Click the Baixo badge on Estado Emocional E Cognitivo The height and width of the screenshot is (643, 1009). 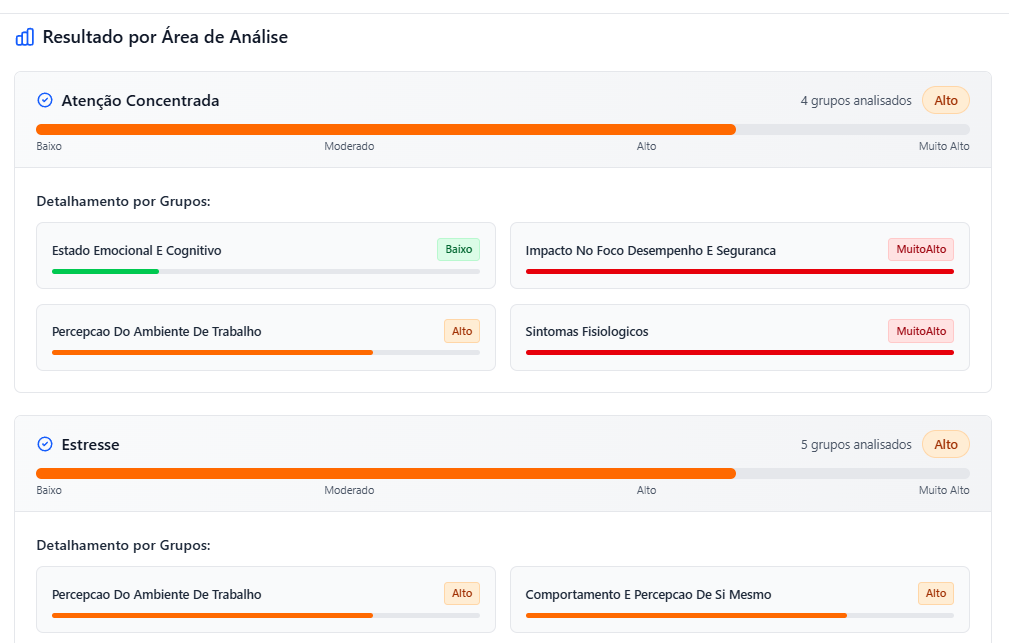point(457,249)
